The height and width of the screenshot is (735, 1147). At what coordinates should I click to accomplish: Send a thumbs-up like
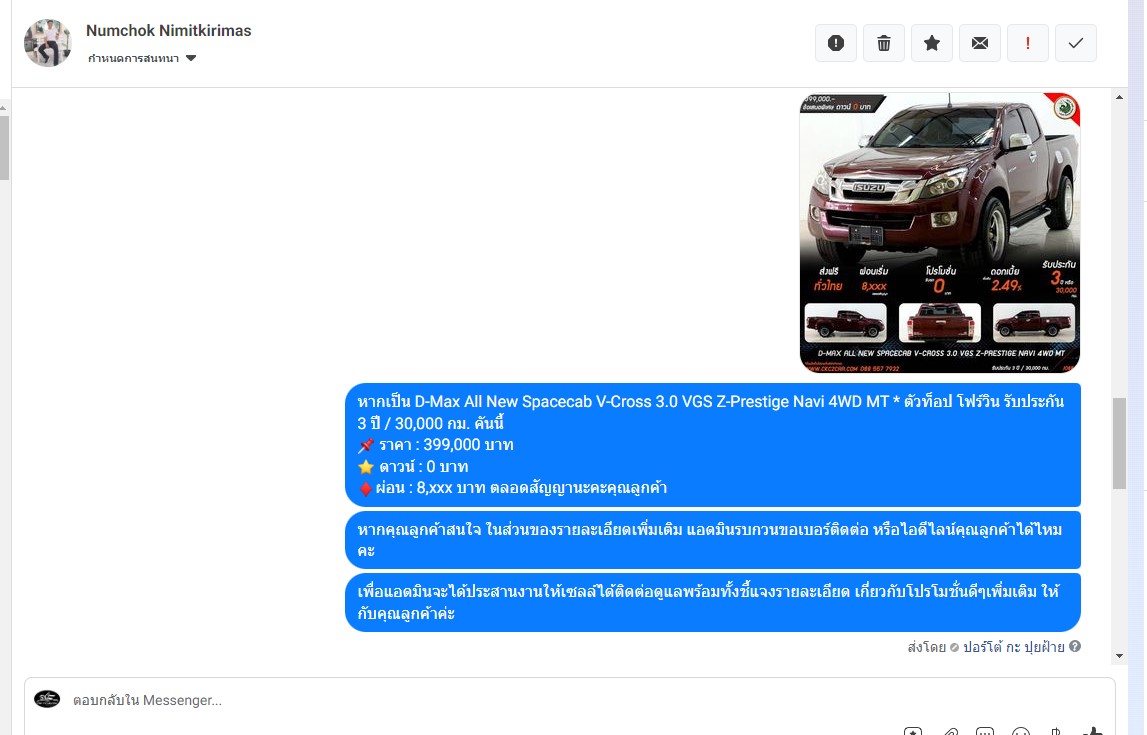(x=1091, y=731)
